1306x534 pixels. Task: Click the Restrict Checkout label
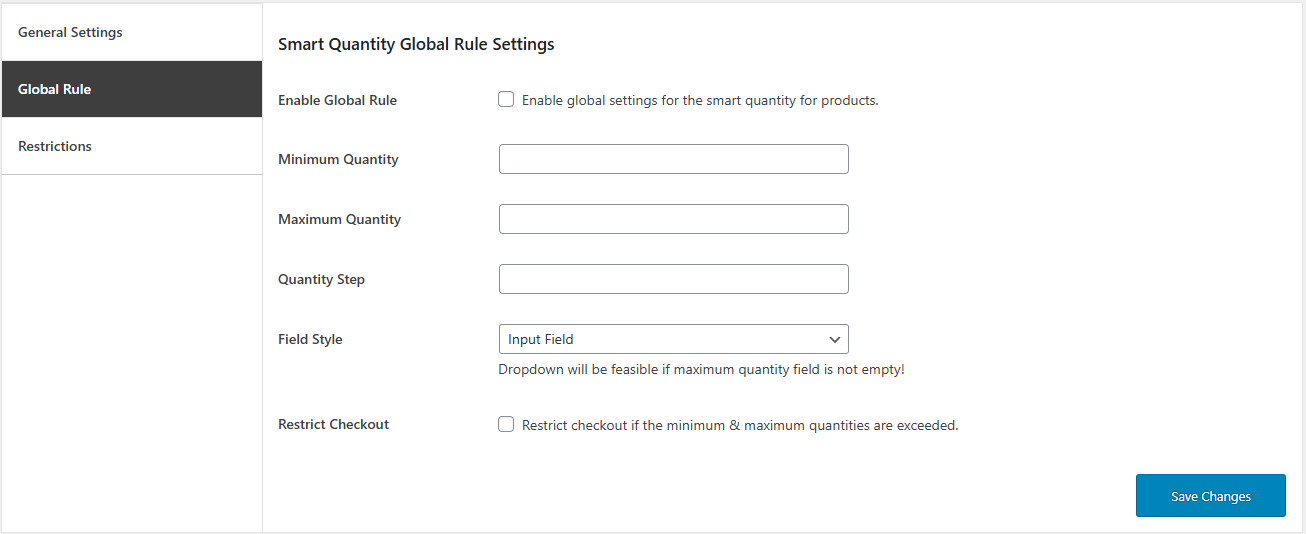click(333, 424)
